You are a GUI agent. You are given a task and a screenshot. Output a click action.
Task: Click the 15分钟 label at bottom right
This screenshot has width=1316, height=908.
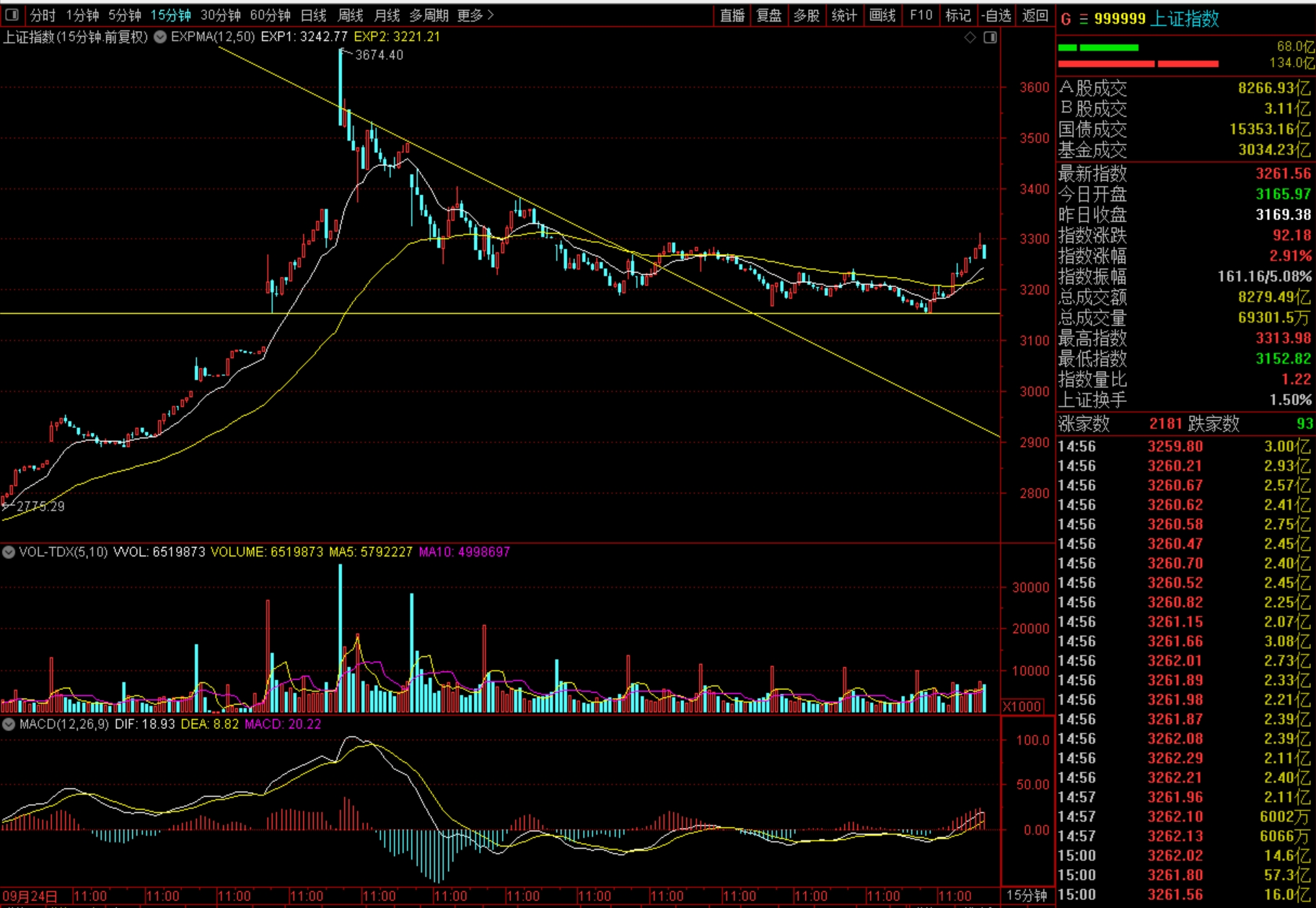1027,895
